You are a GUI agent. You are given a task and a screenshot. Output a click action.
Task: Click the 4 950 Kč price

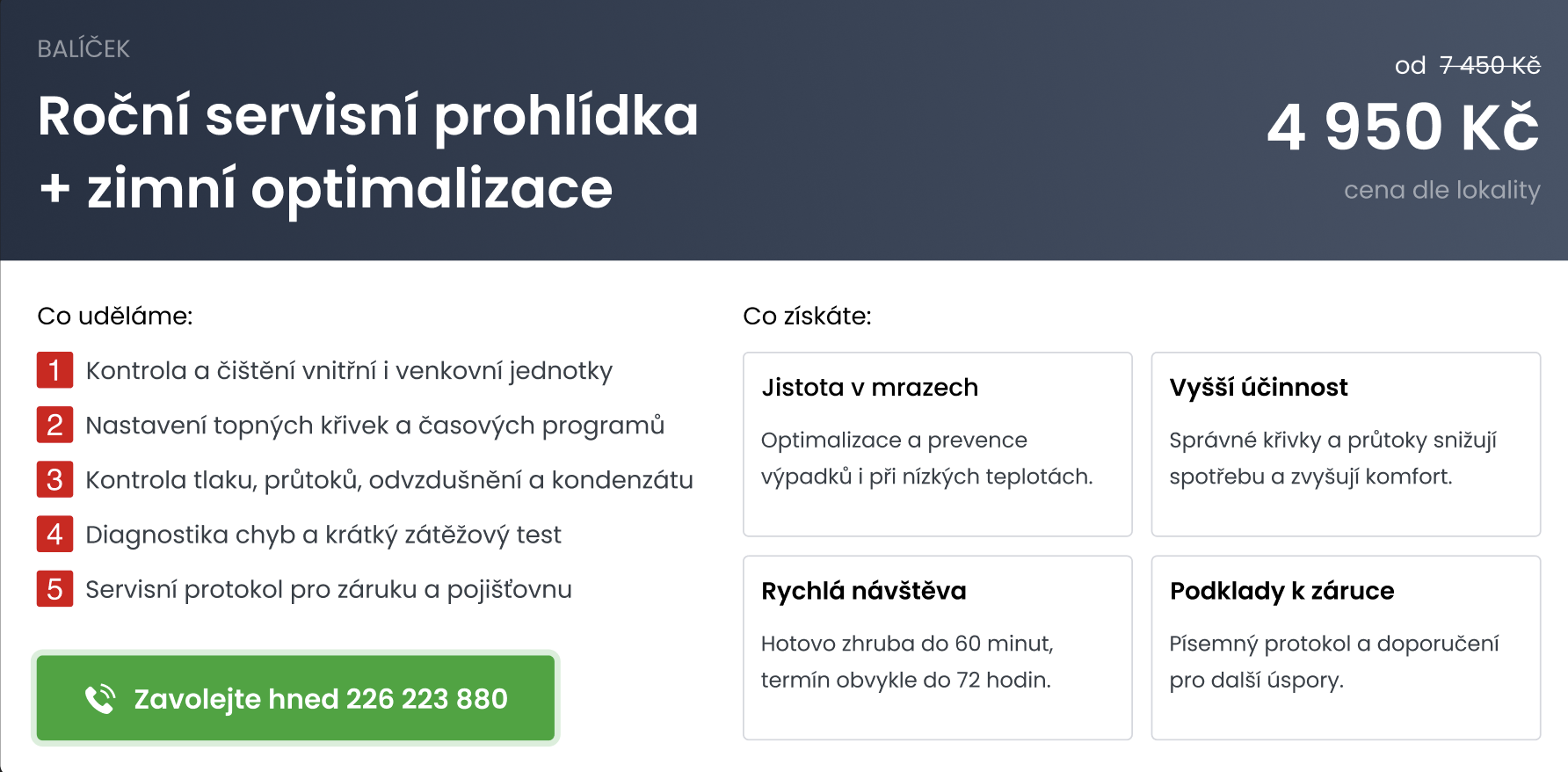click(x=1403, y=127)
